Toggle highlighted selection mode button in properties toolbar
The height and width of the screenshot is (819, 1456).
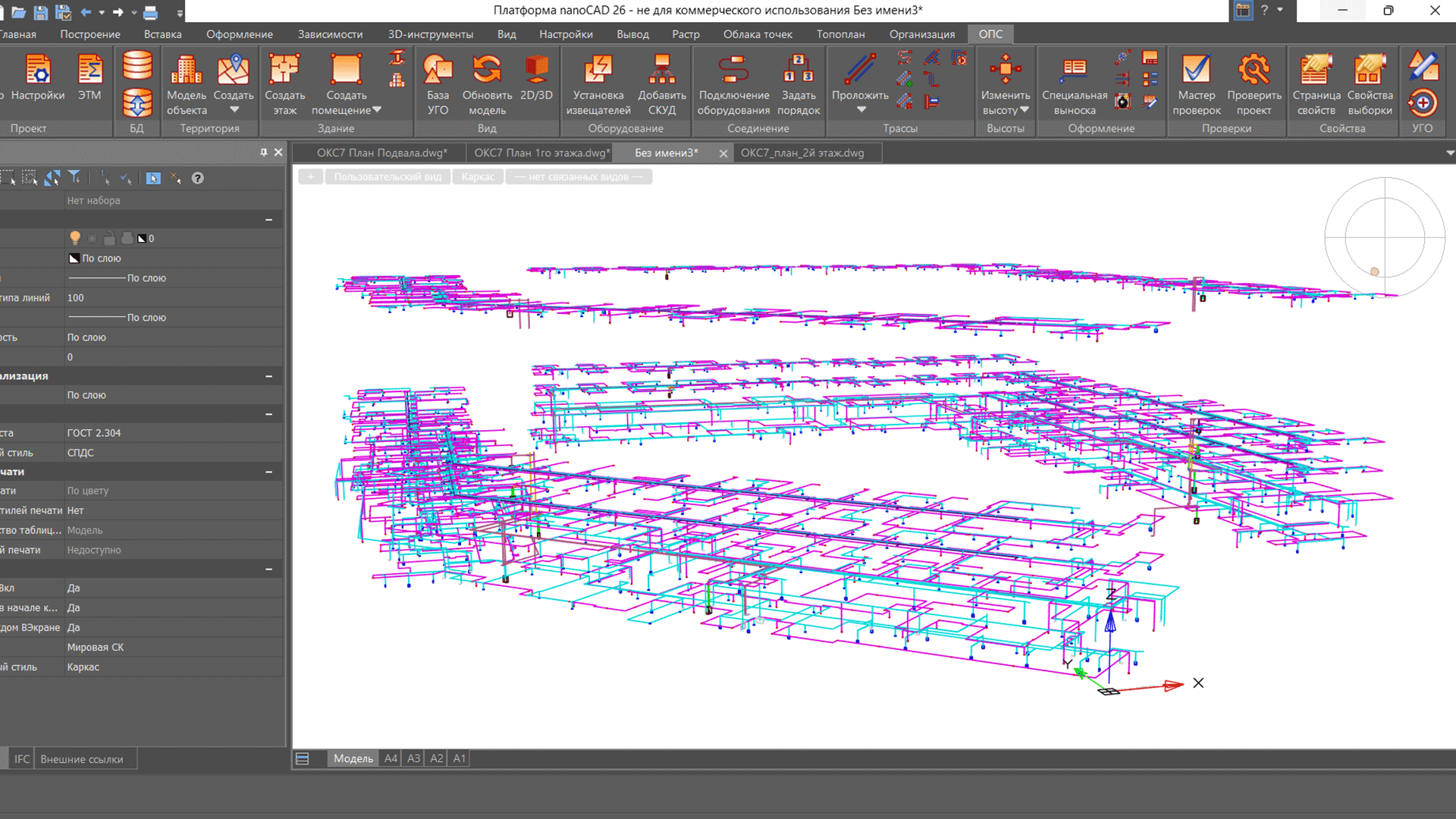coord(153,178)
